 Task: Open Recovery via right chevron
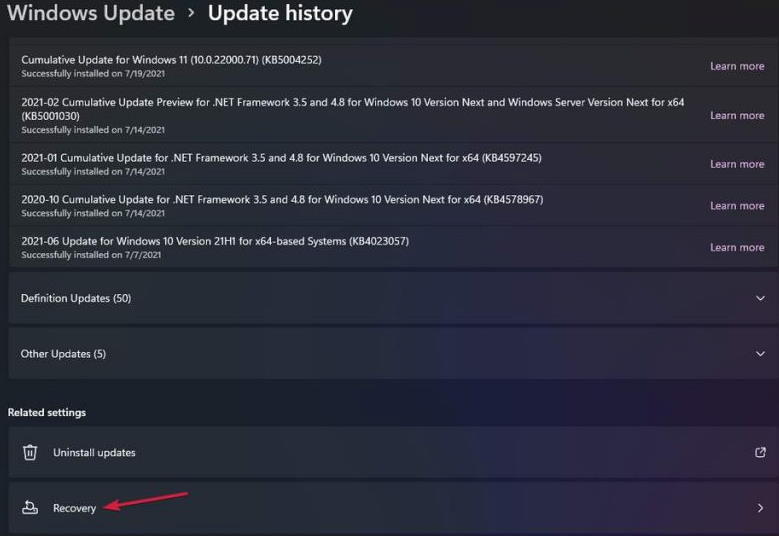[x=760, y=508]
